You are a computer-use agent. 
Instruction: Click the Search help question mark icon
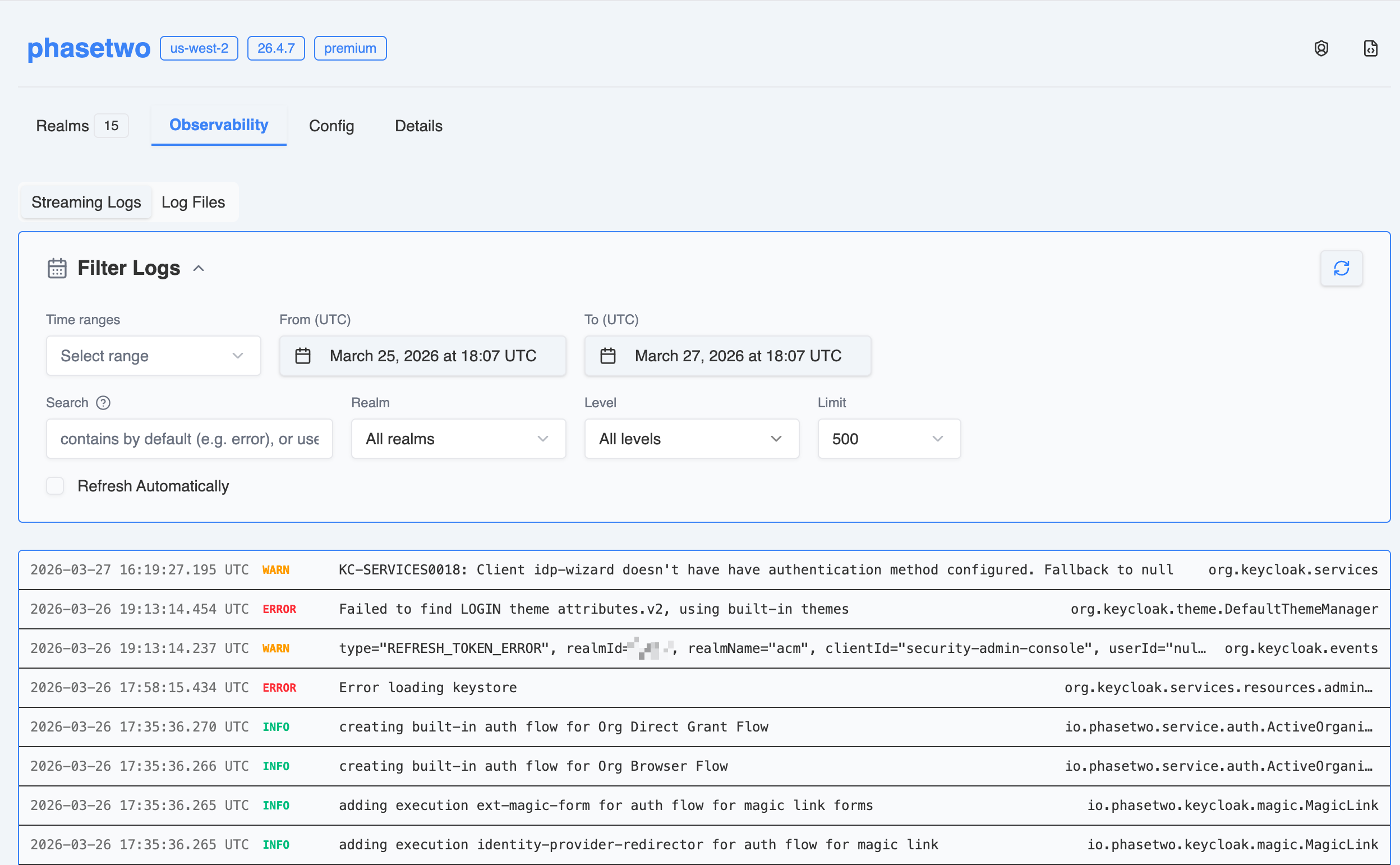pyautogui.click(x=104, y=403)
